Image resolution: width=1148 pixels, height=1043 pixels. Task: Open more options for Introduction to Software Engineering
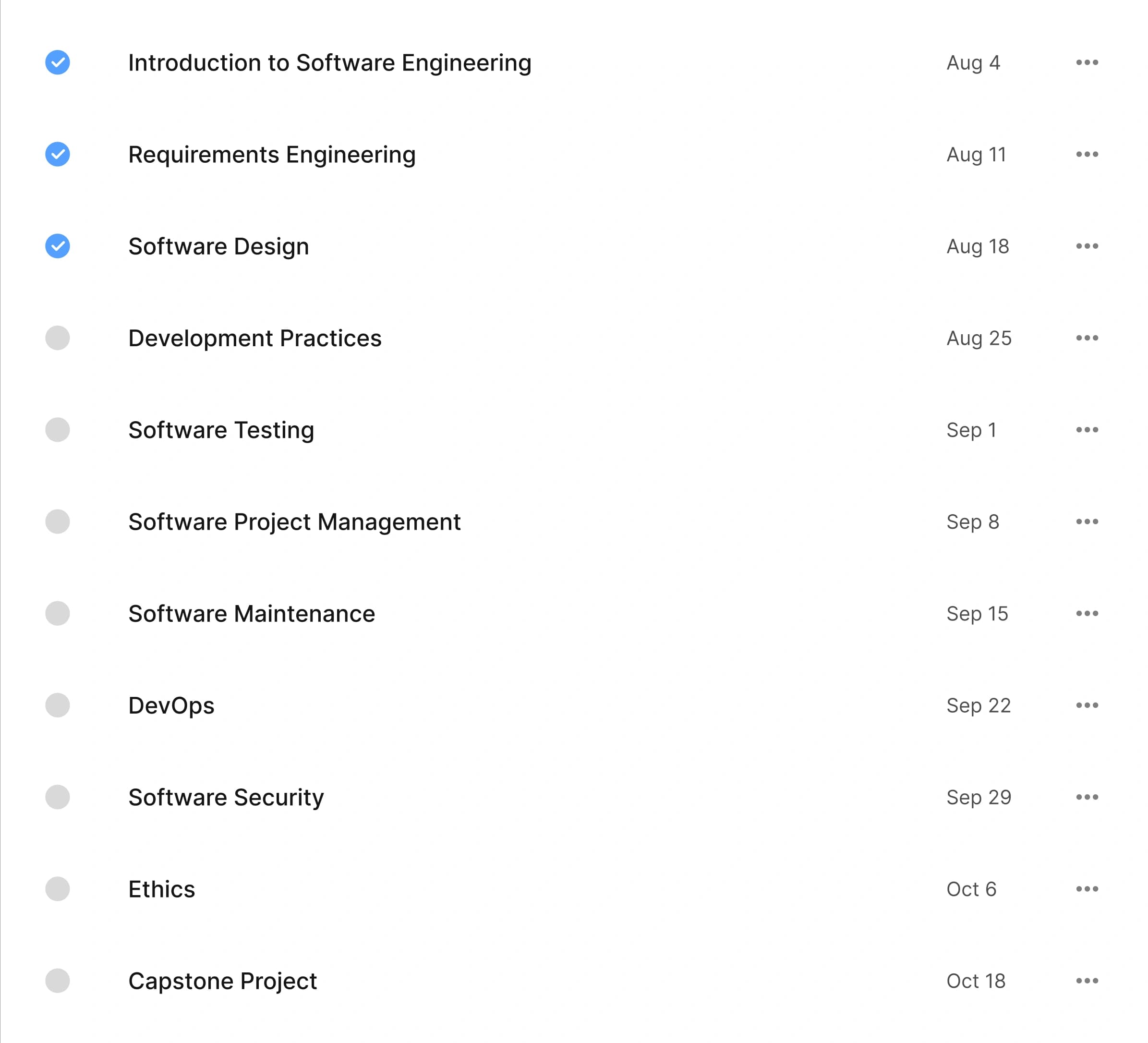pos(1087,62)
